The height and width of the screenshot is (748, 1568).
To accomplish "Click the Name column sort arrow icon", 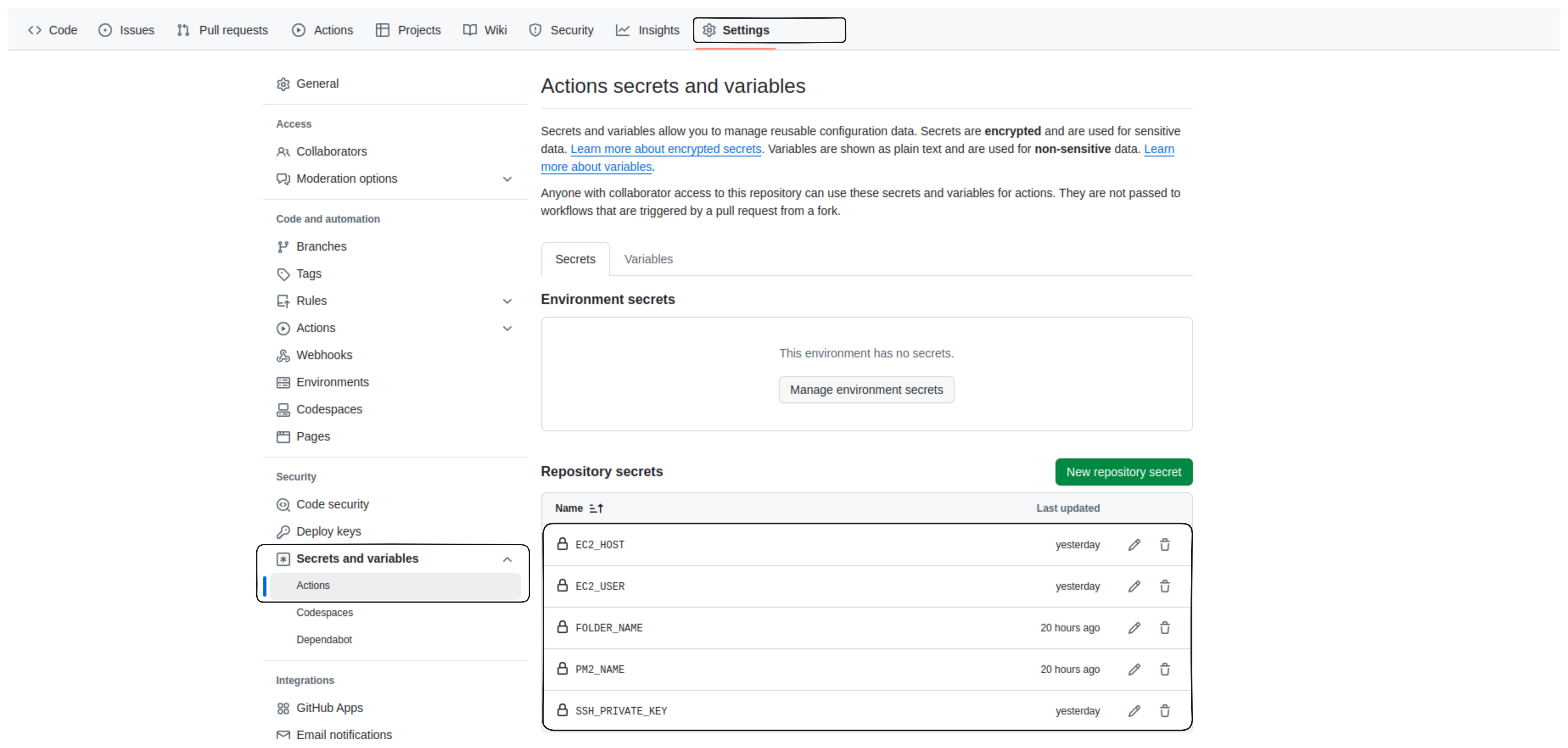I will click(596, 508).
